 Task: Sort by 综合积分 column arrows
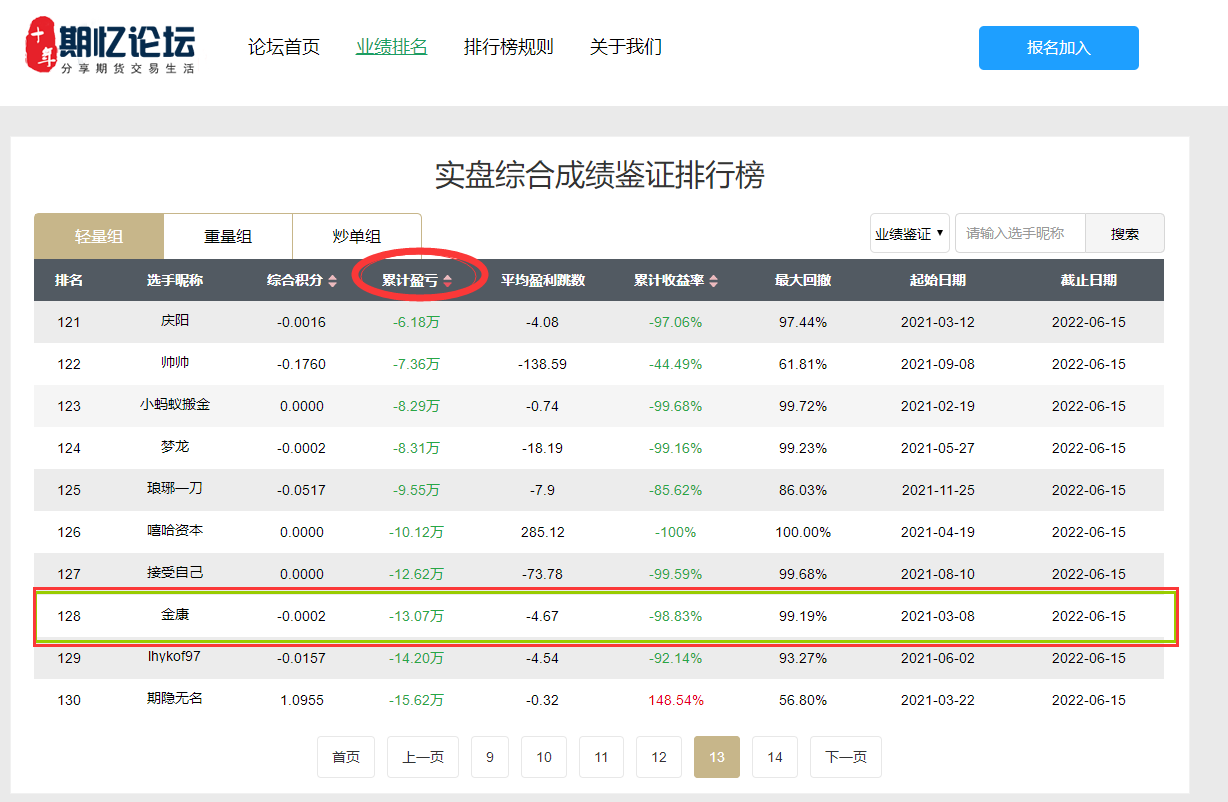coord(333,282)
